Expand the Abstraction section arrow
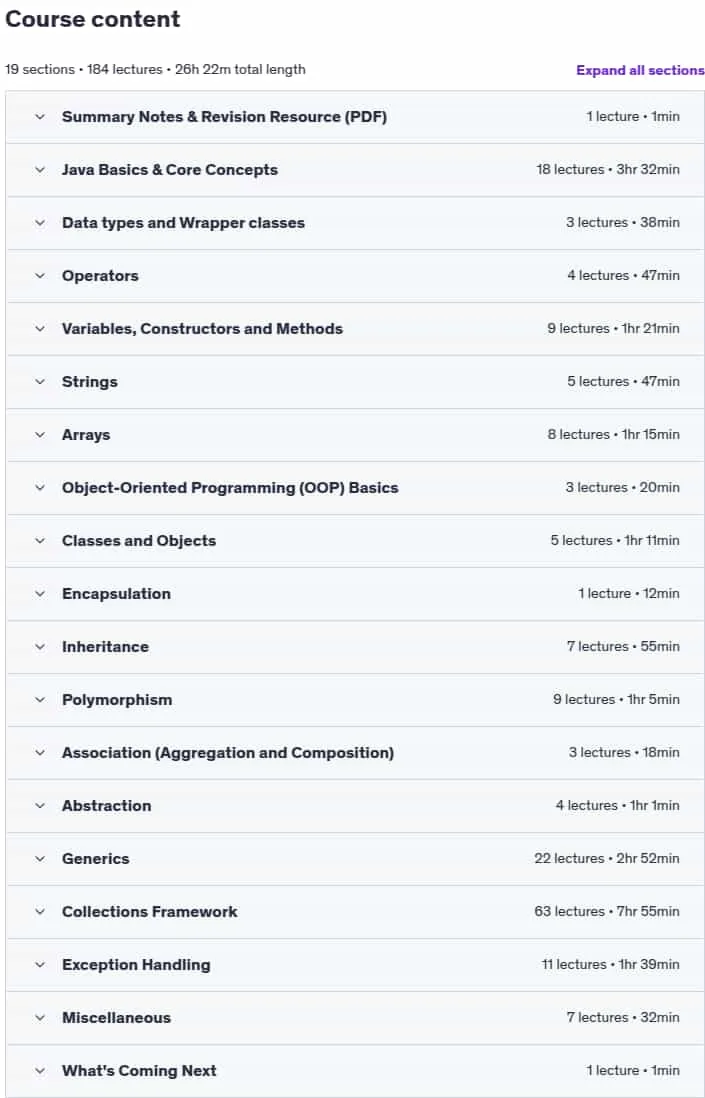This screenshot has height=1098, width=705. (40, 805)
